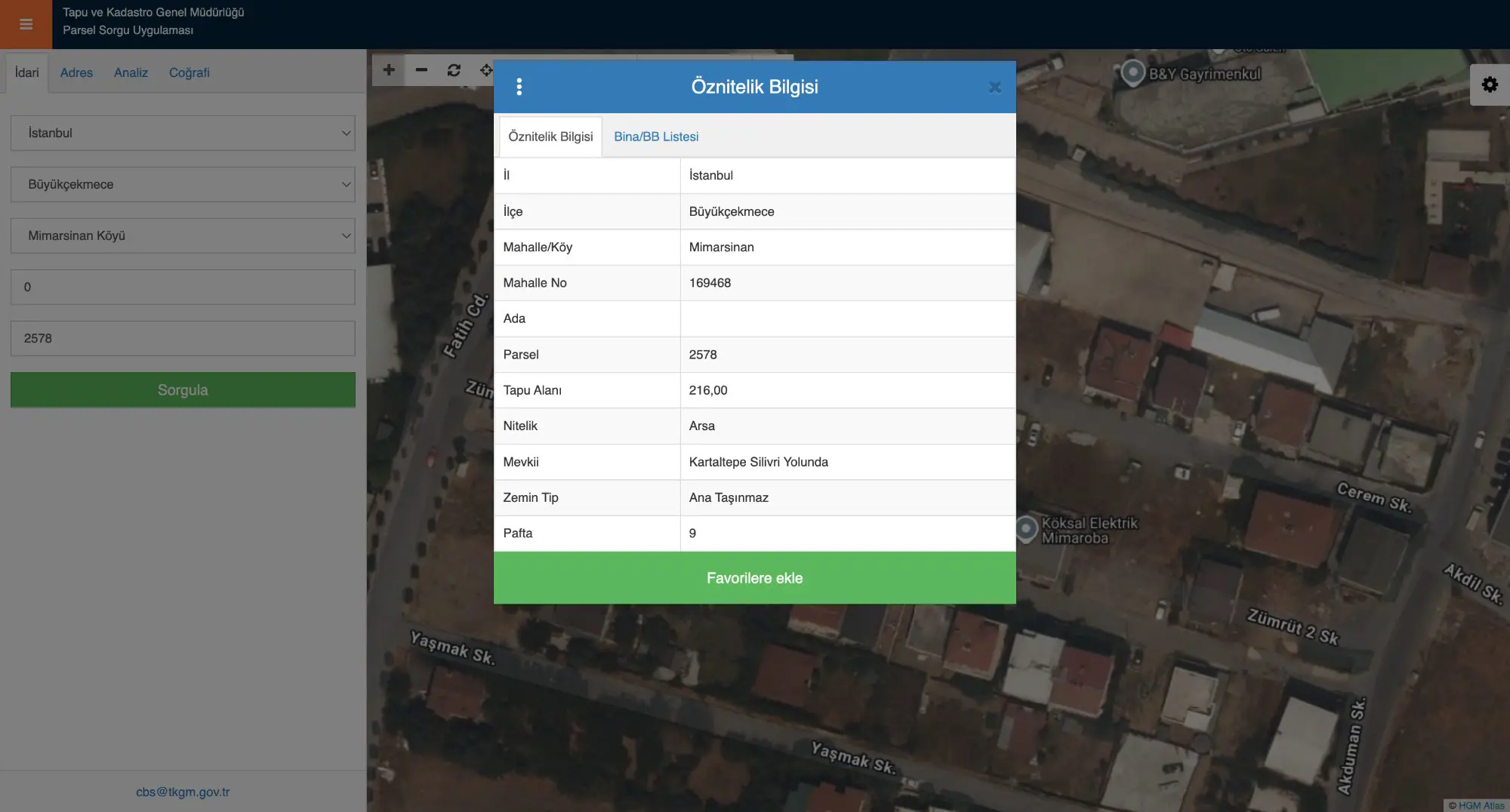The image size is (1510, 812).
Task: Switch to the Adres tab
Action: coord(76,72)
